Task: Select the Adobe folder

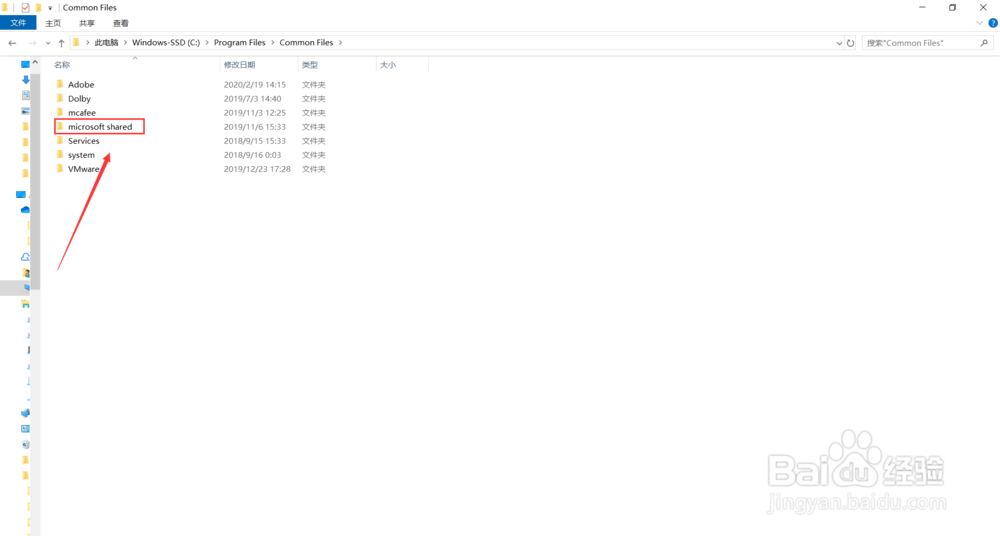Action: (x=81, y=84)
